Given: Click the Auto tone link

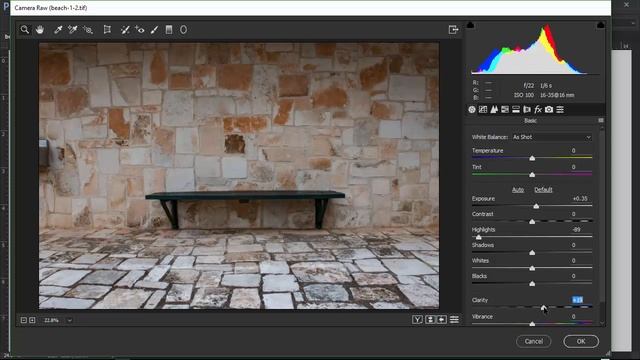Looking at the screenshot, I should point(518,190).
